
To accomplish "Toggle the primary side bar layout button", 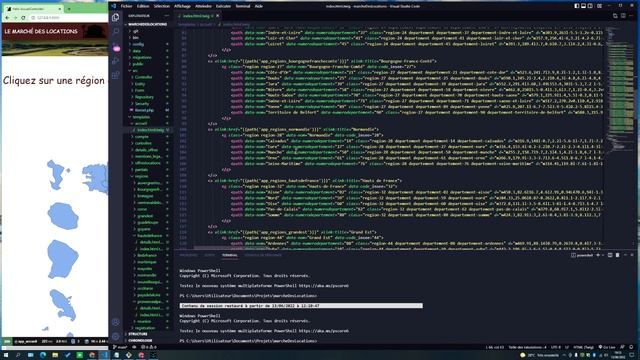I will tap(576, 6).
